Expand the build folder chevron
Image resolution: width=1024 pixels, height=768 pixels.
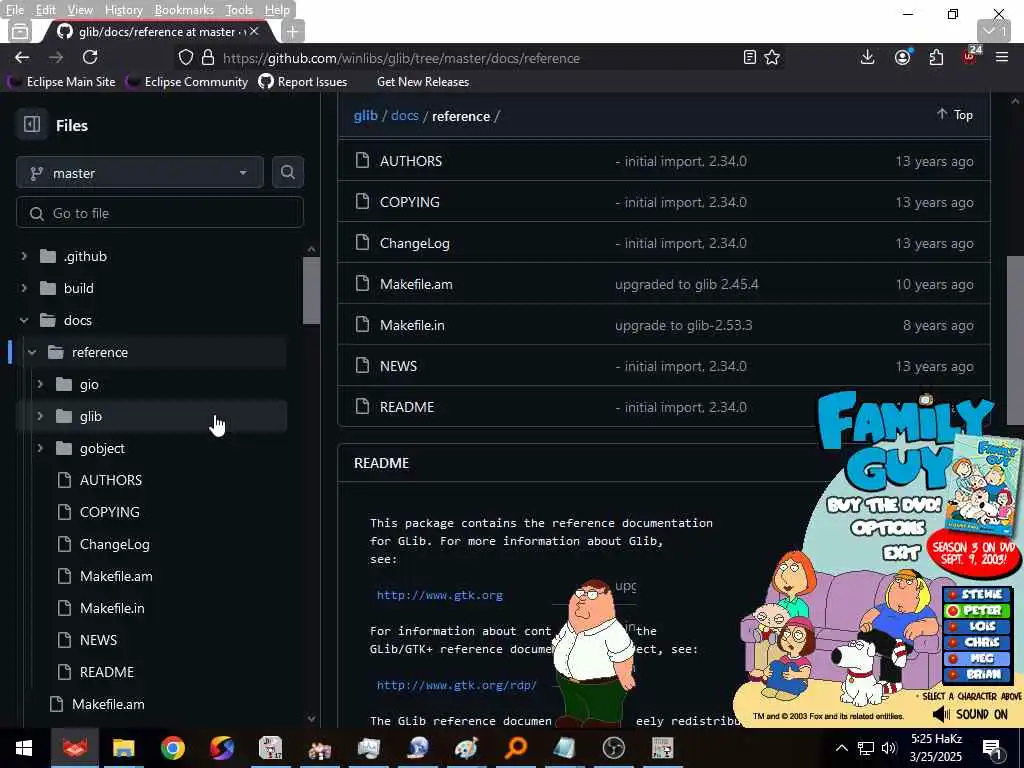(24, 288)
